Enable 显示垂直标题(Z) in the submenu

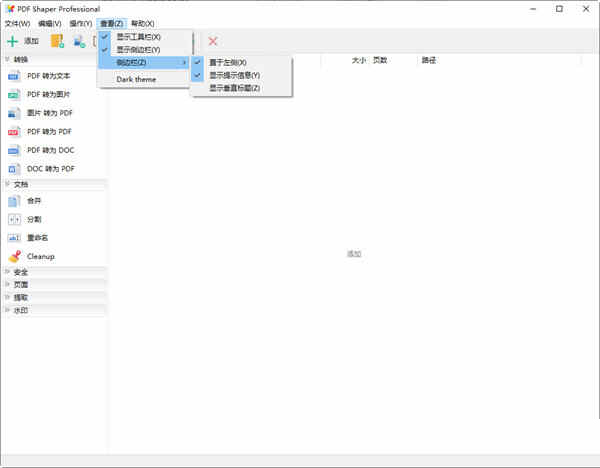[x=234, y=88]
